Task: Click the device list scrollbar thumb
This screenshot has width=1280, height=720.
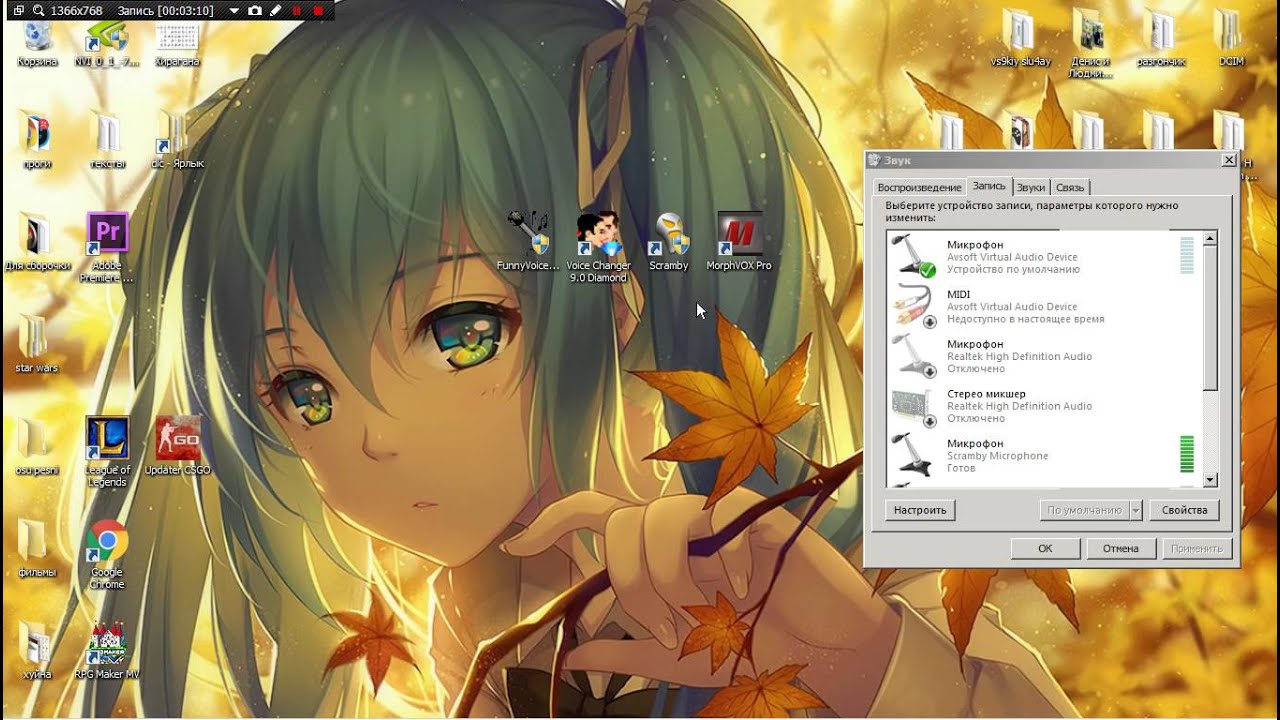Action: 1210,318
